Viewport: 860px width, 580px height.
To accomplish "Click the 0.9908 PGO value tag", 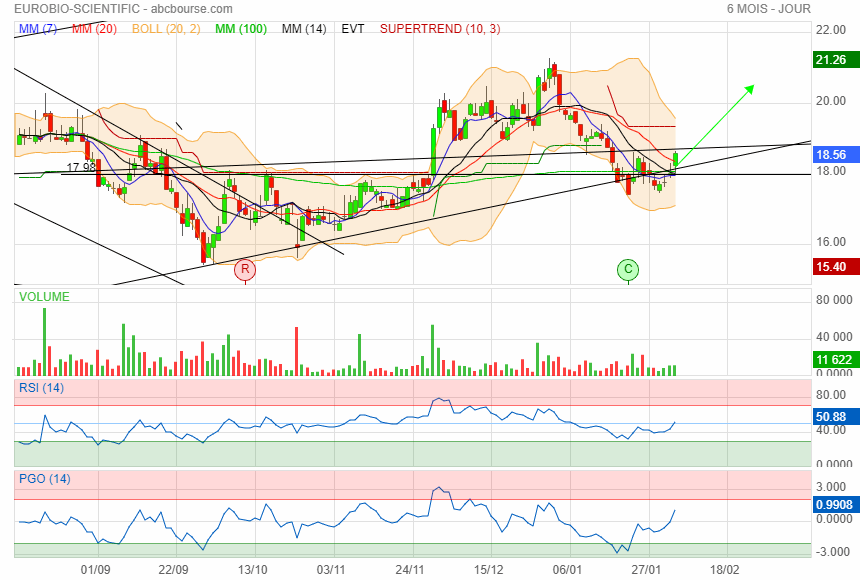I will (x=834, y=505).
